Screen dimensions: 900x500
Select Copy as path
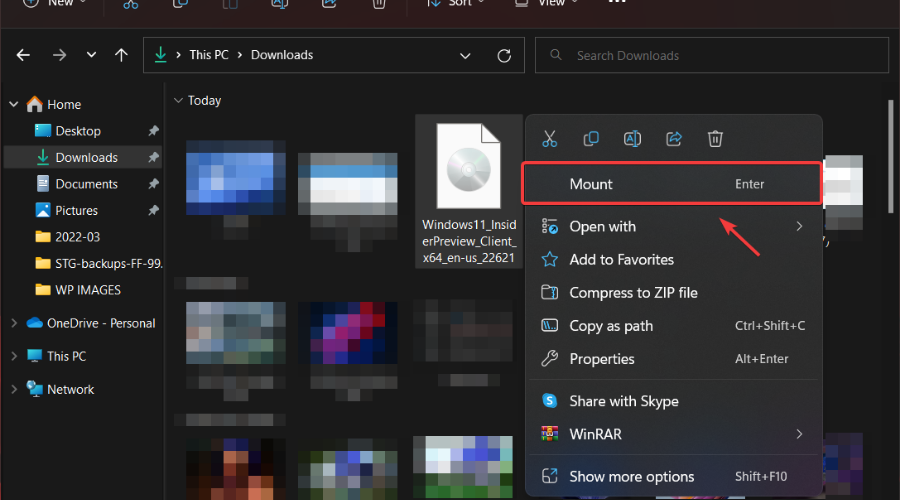(x=674, y=326)
